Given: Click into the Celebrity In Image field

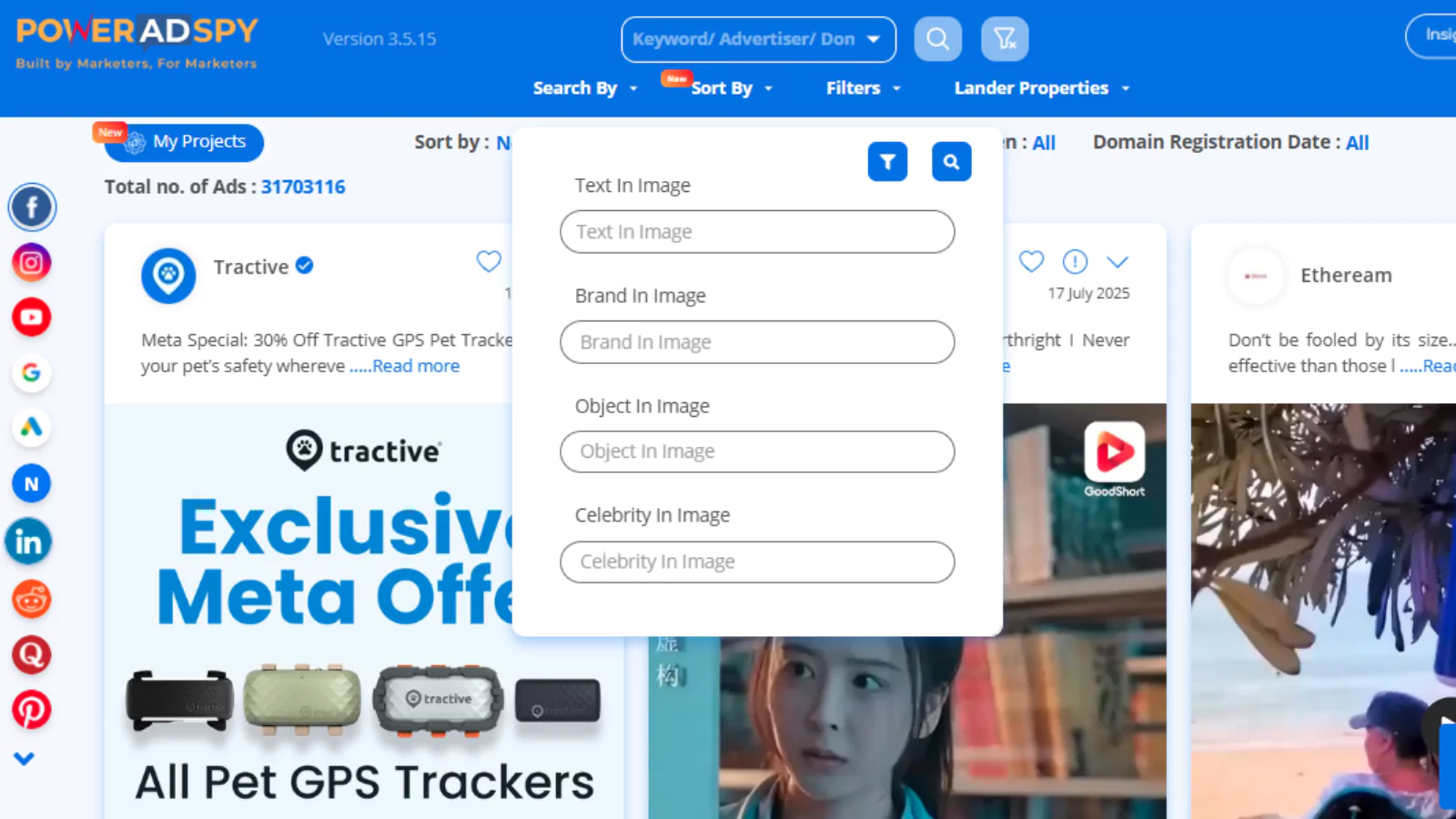Looking at the screenshot, I should pos(757,561).
